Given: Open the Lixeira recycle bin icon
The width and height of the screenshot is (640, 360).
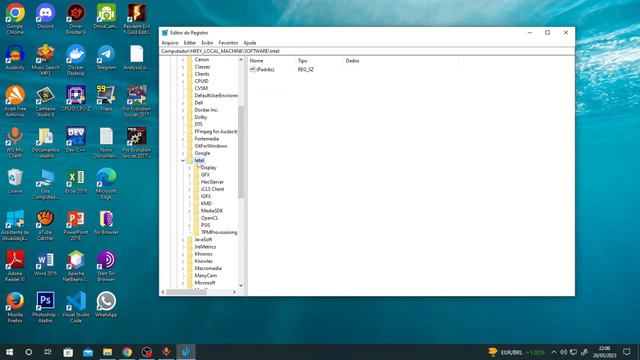Looking at the screenshot, I should tap(15, 181).
